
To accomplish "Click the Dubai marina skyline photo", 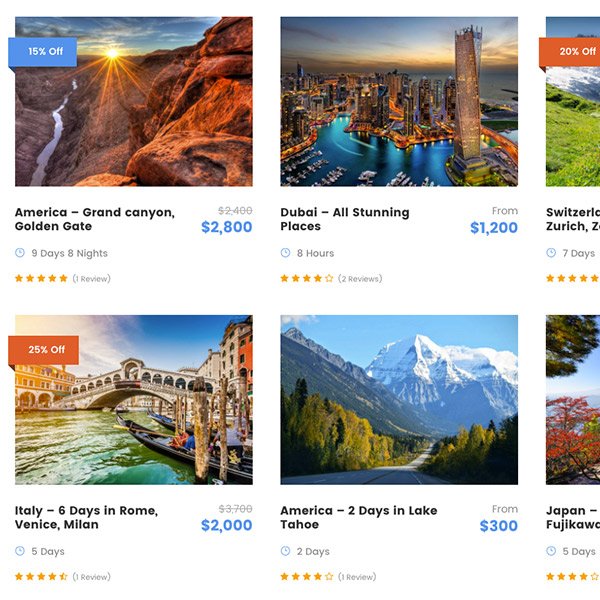I will (399, 101).
